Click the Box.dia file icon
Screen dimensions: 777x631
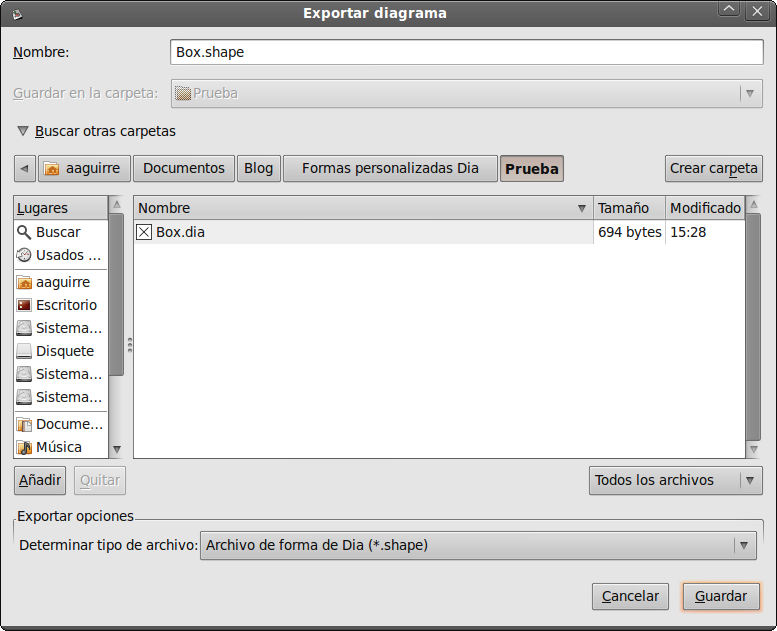click(145, 232)
